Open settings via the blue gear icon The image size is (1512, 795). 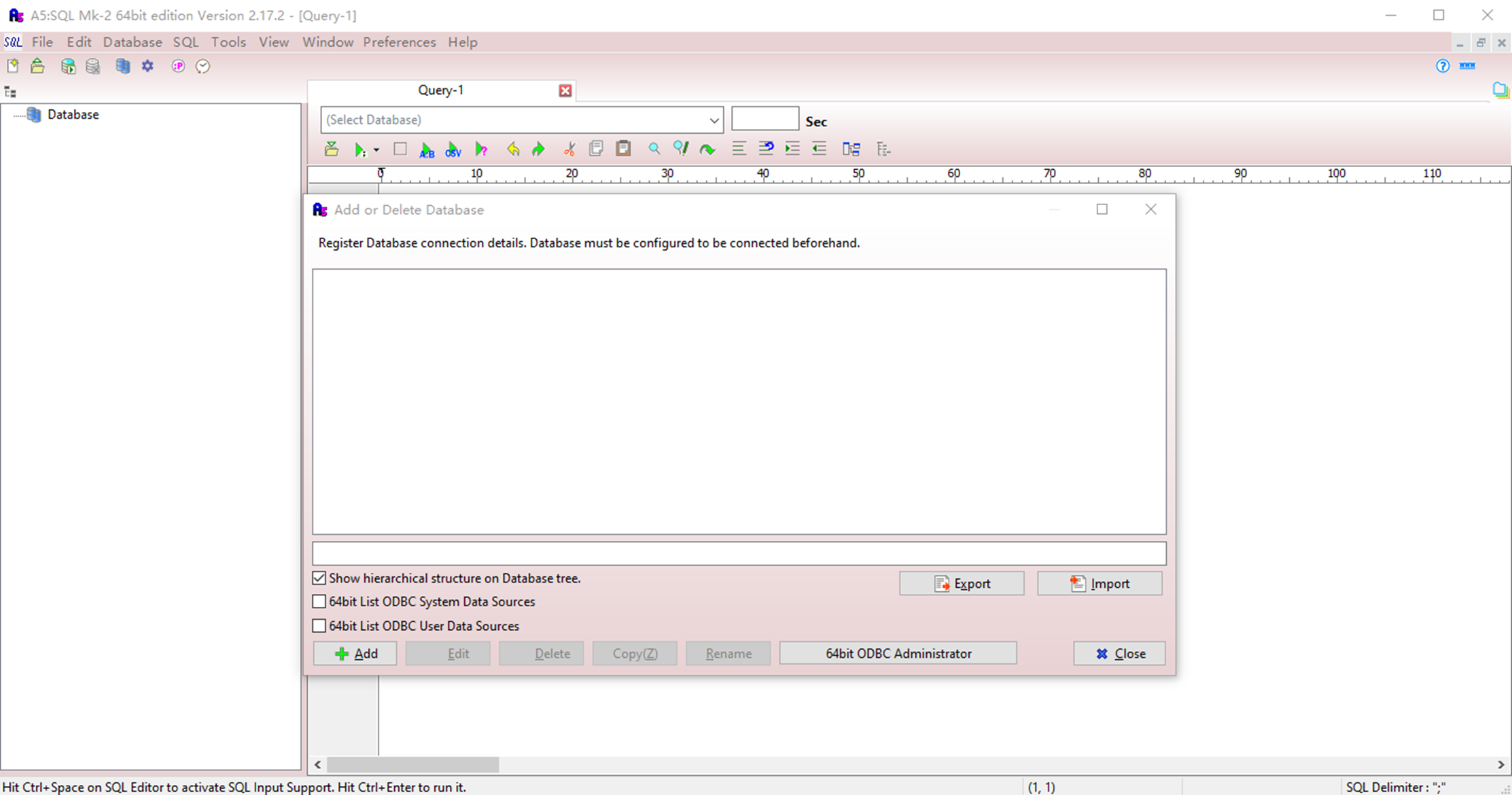(147, 66)
